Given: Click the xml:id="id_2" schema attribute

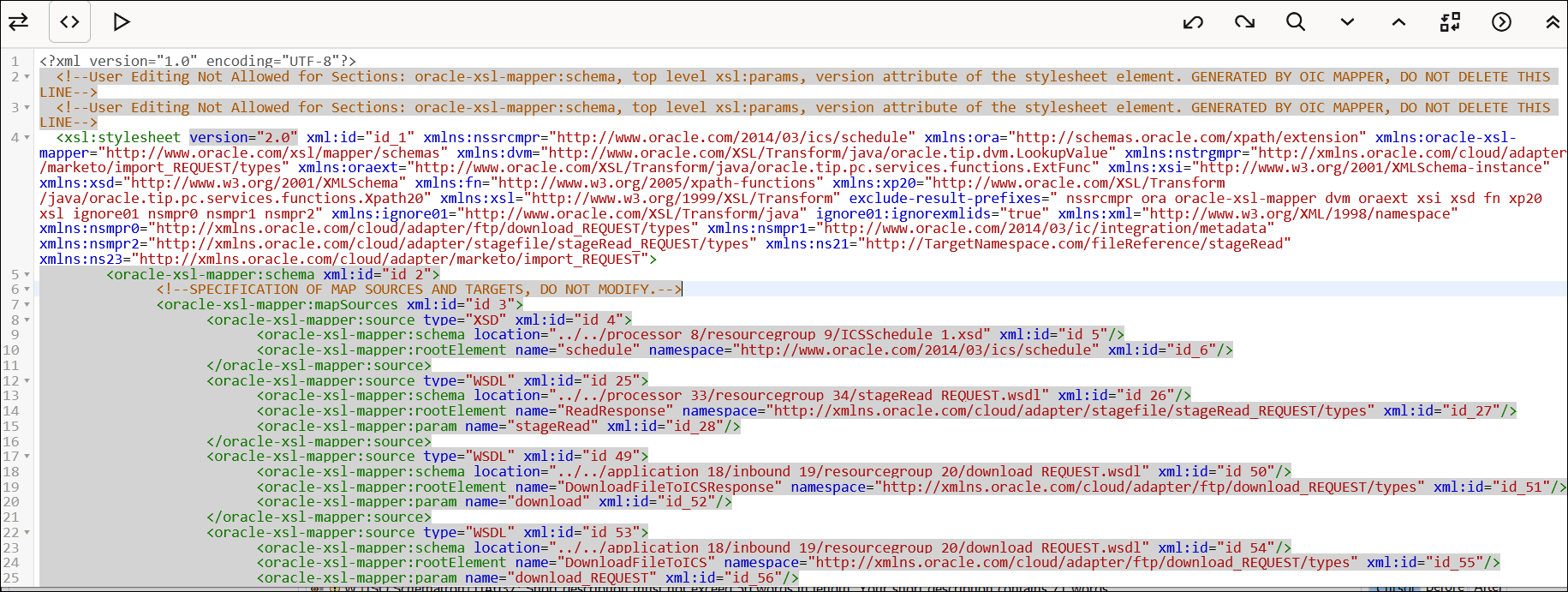Looking at the screenshot, I should pyautogui.click(x=377, y=275).
